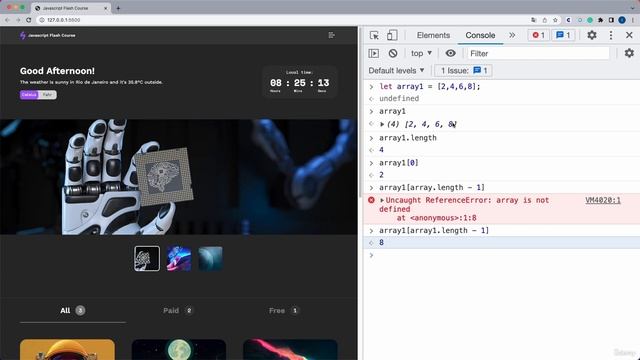Select the Paid courses filter tab
The width and height of the screenshot is (640, 360).
coord(178,311)
